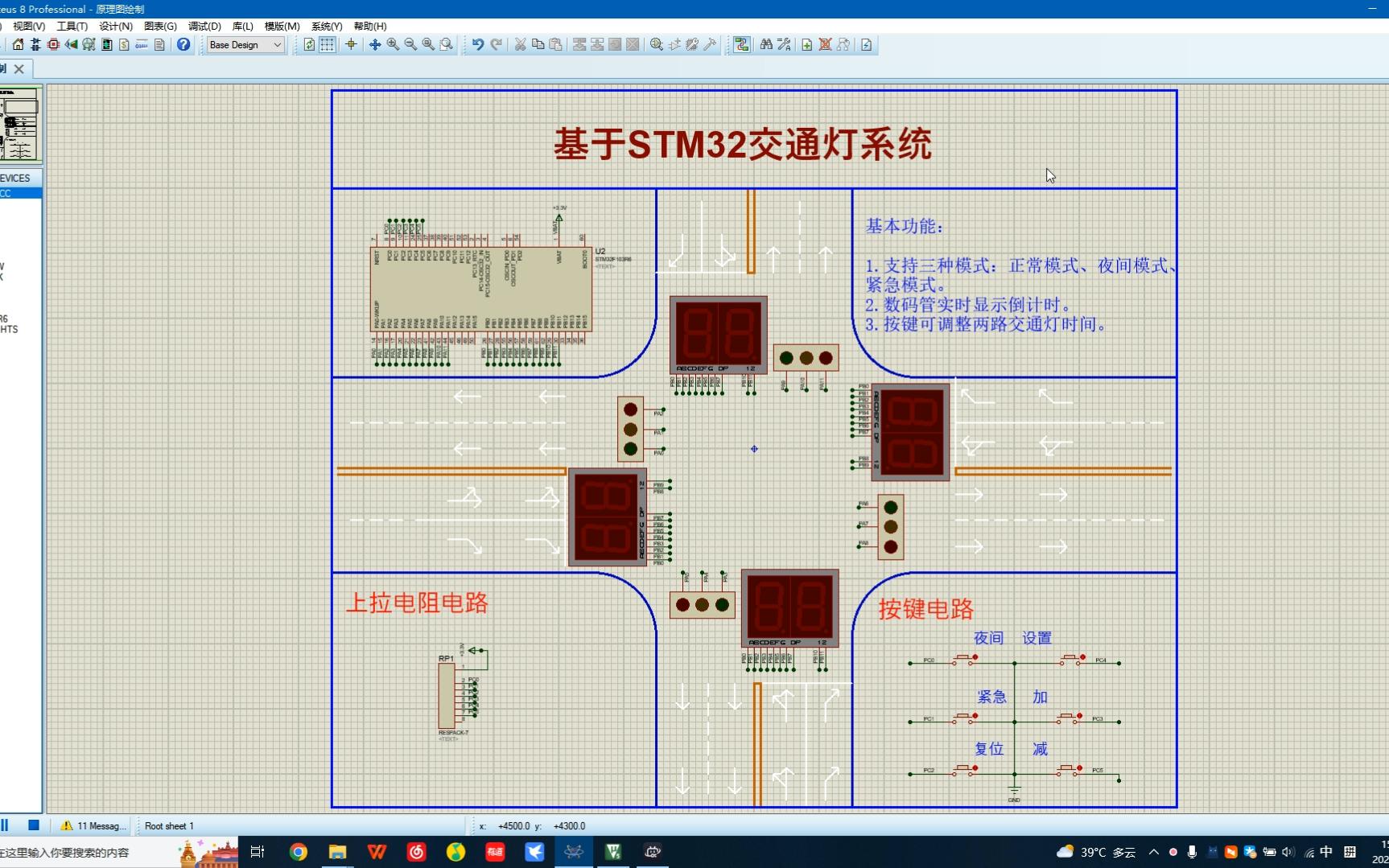Open the 调试(D) menu

[x=204, y=26]
